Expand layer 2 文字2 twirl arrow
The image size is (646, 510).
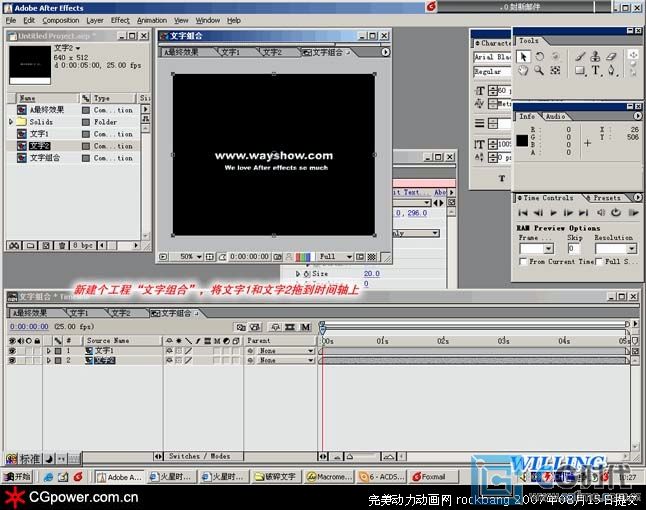pyautogui.click(x=49, y=360)
